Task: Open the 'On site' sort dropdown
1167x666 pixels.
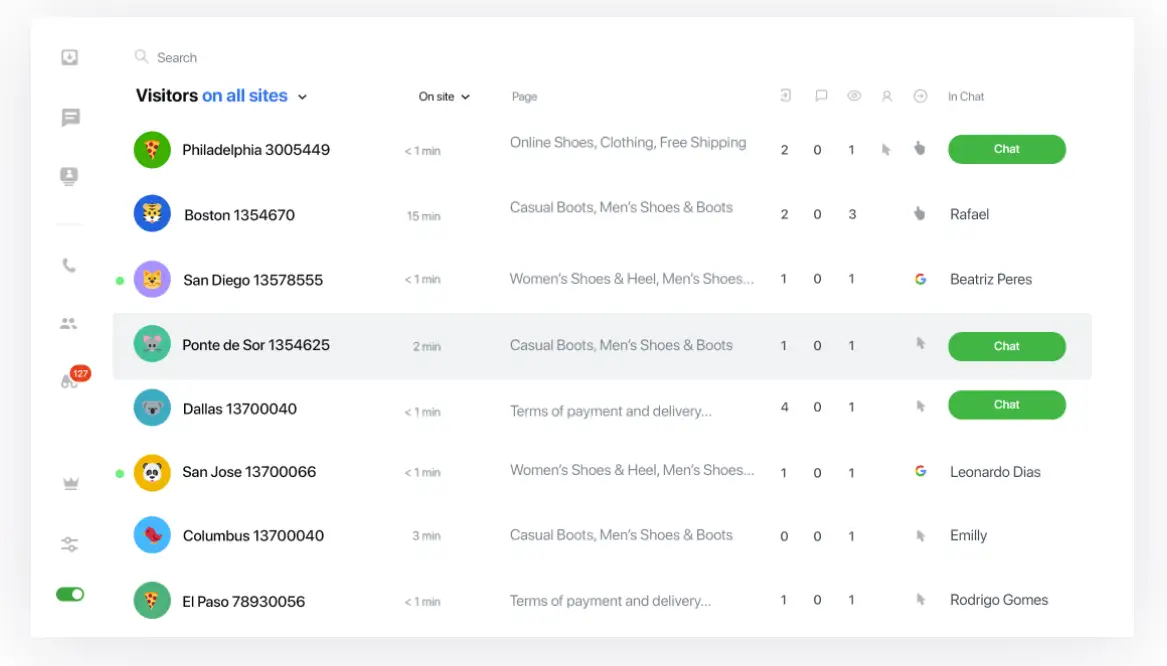Action: tap(444, 97)
